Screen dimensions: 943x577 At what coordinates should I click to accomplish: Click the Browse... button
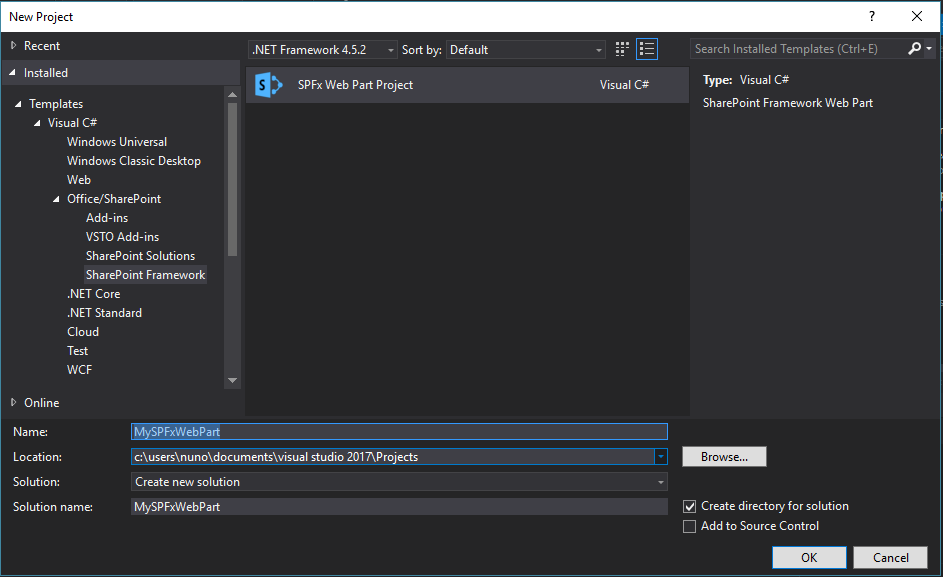(x=724, y=457)
